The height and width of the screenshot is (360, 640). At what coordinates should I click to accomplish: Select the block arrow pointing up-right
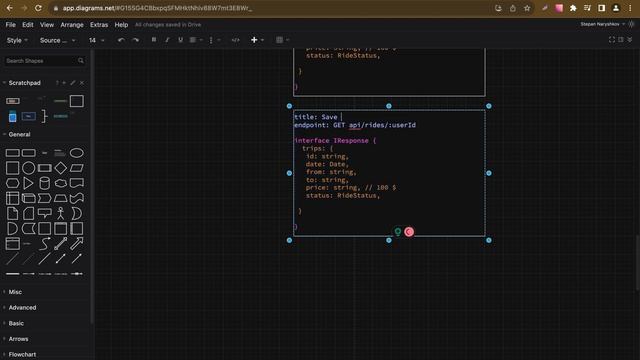[76, 244]
